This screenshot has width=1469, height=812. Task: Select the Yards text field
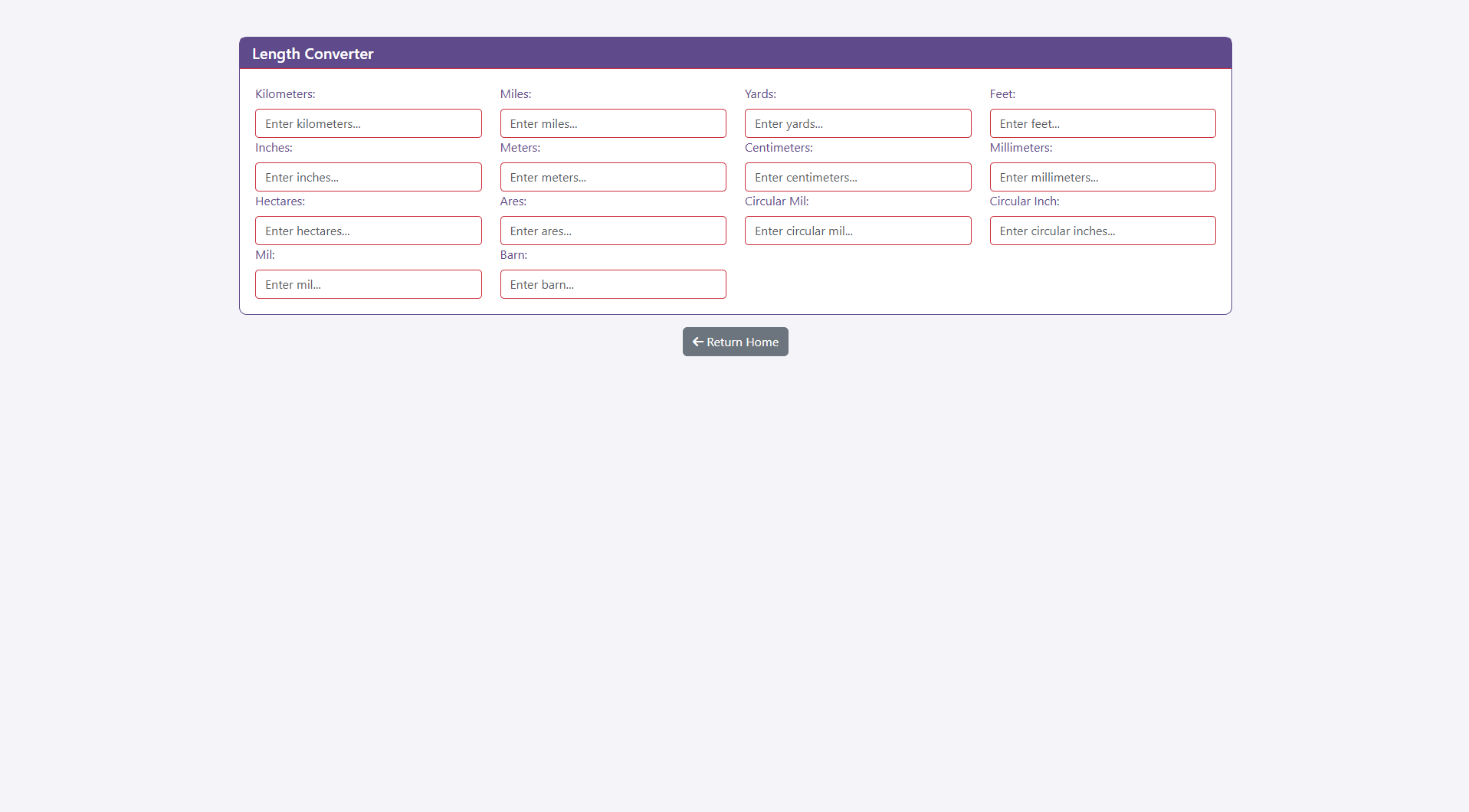[857, 123]
